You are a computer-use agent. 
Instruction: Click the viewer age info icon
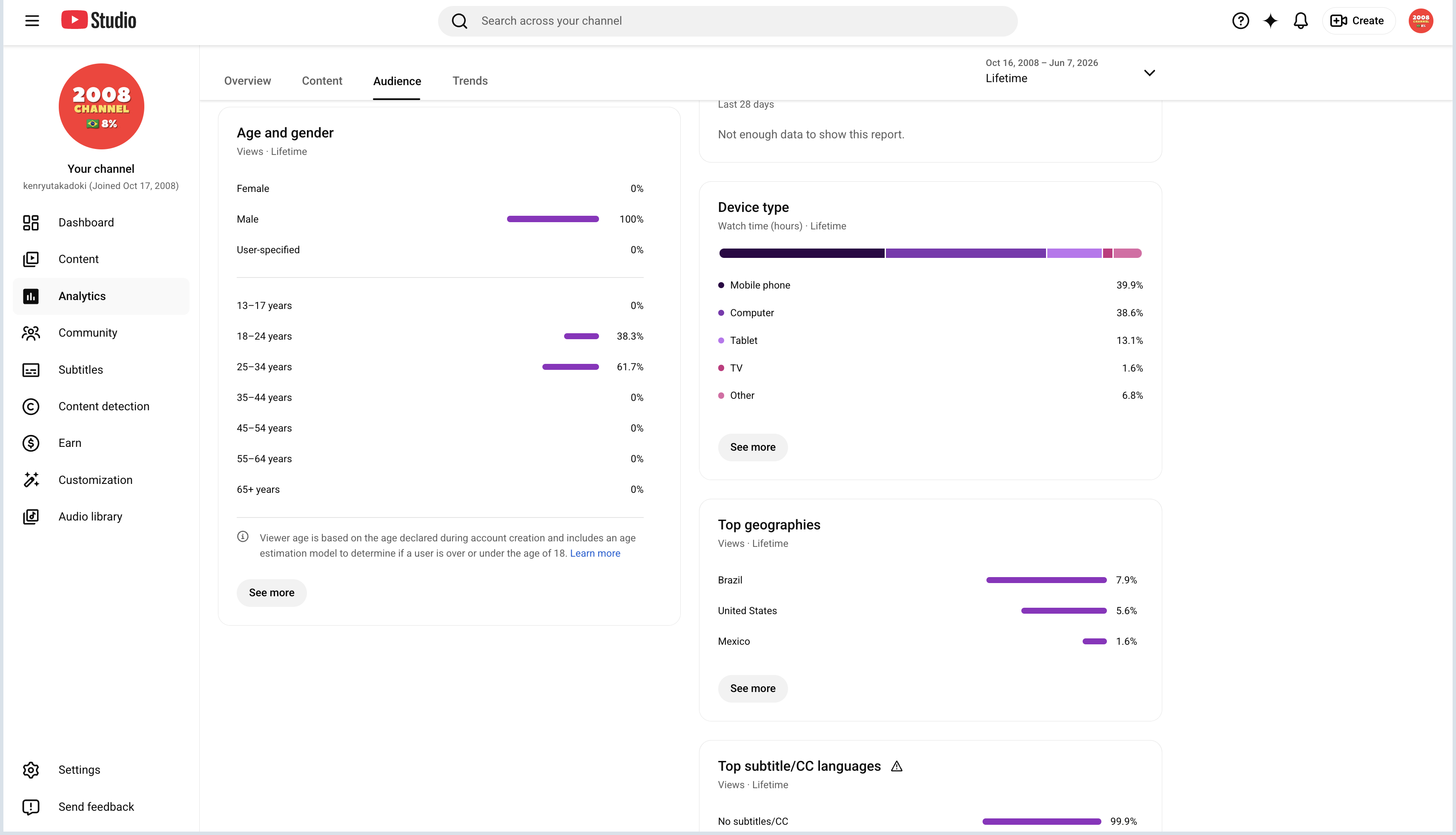coord(243,537)
